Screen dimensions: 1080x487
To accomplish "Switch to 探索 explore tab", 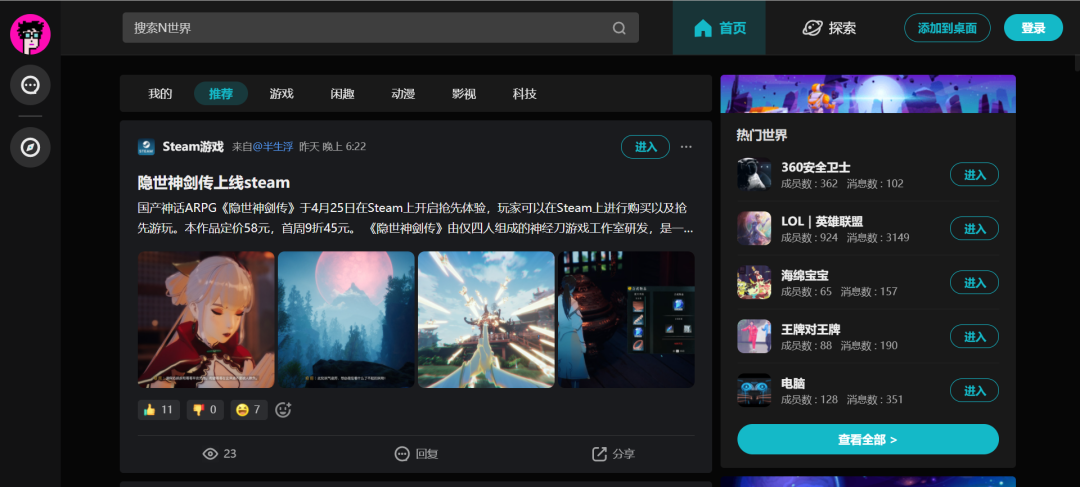I will pos(829,28).
